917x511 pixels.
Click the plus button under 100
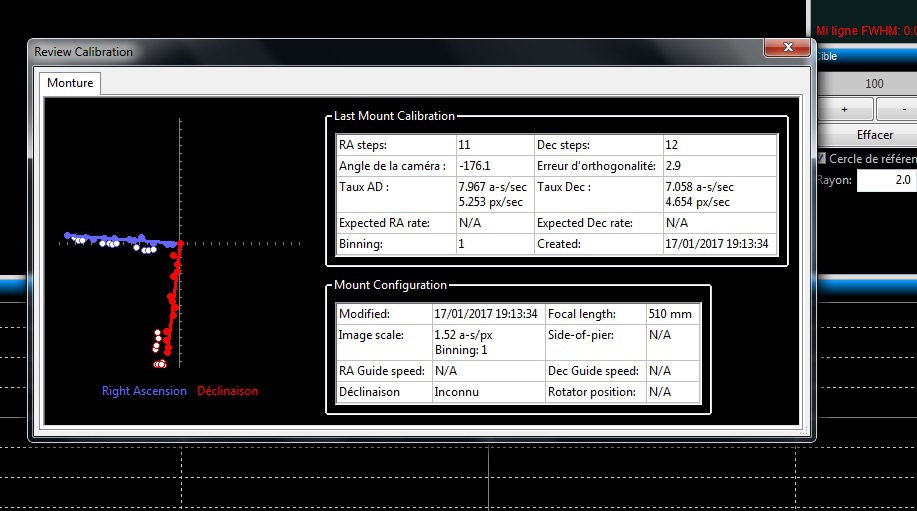(844, 109)
